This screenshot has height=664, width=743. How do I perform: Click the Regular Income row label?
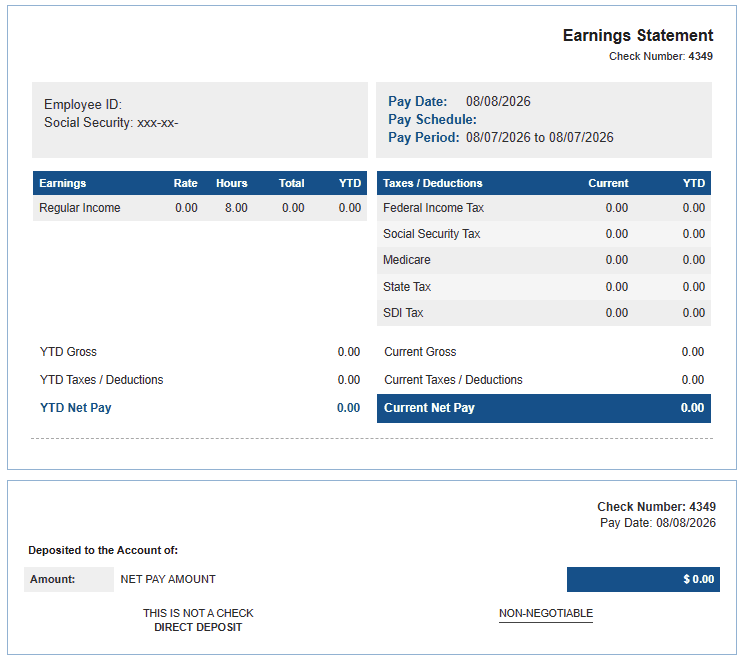[x=80, y=208]
